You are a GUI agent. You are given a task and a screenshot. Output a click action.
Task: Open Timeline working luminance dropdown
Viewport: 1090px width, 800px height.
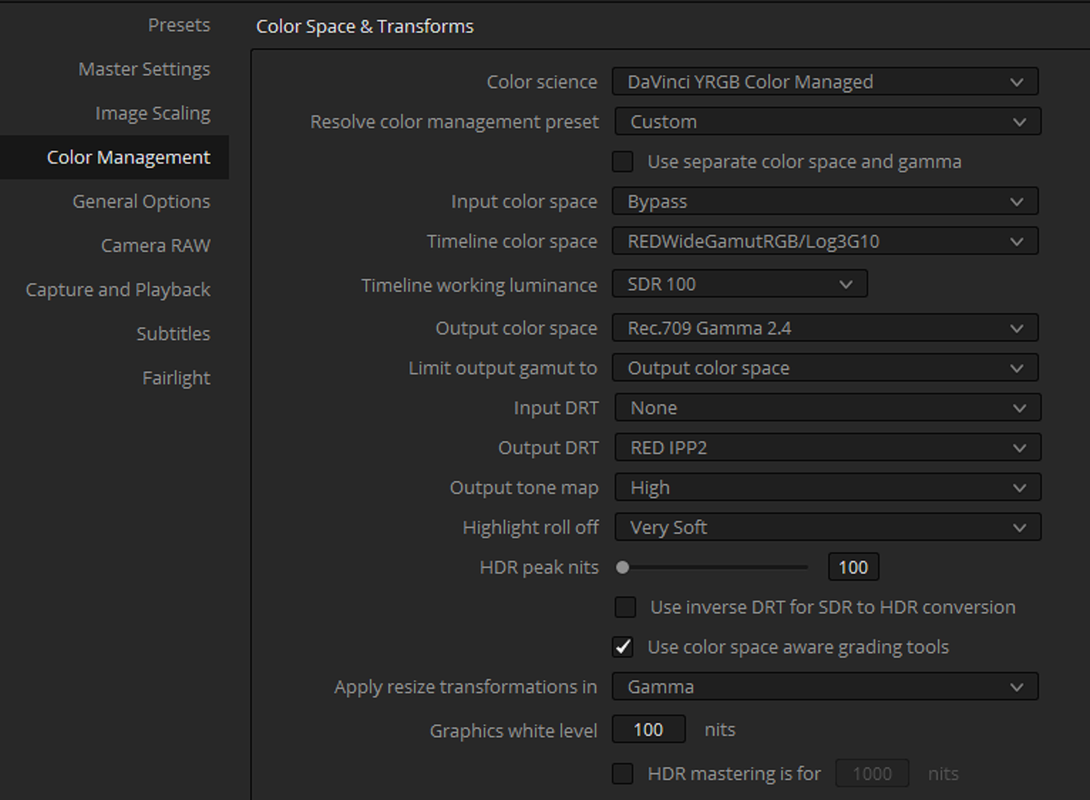[x=740, y=284]
